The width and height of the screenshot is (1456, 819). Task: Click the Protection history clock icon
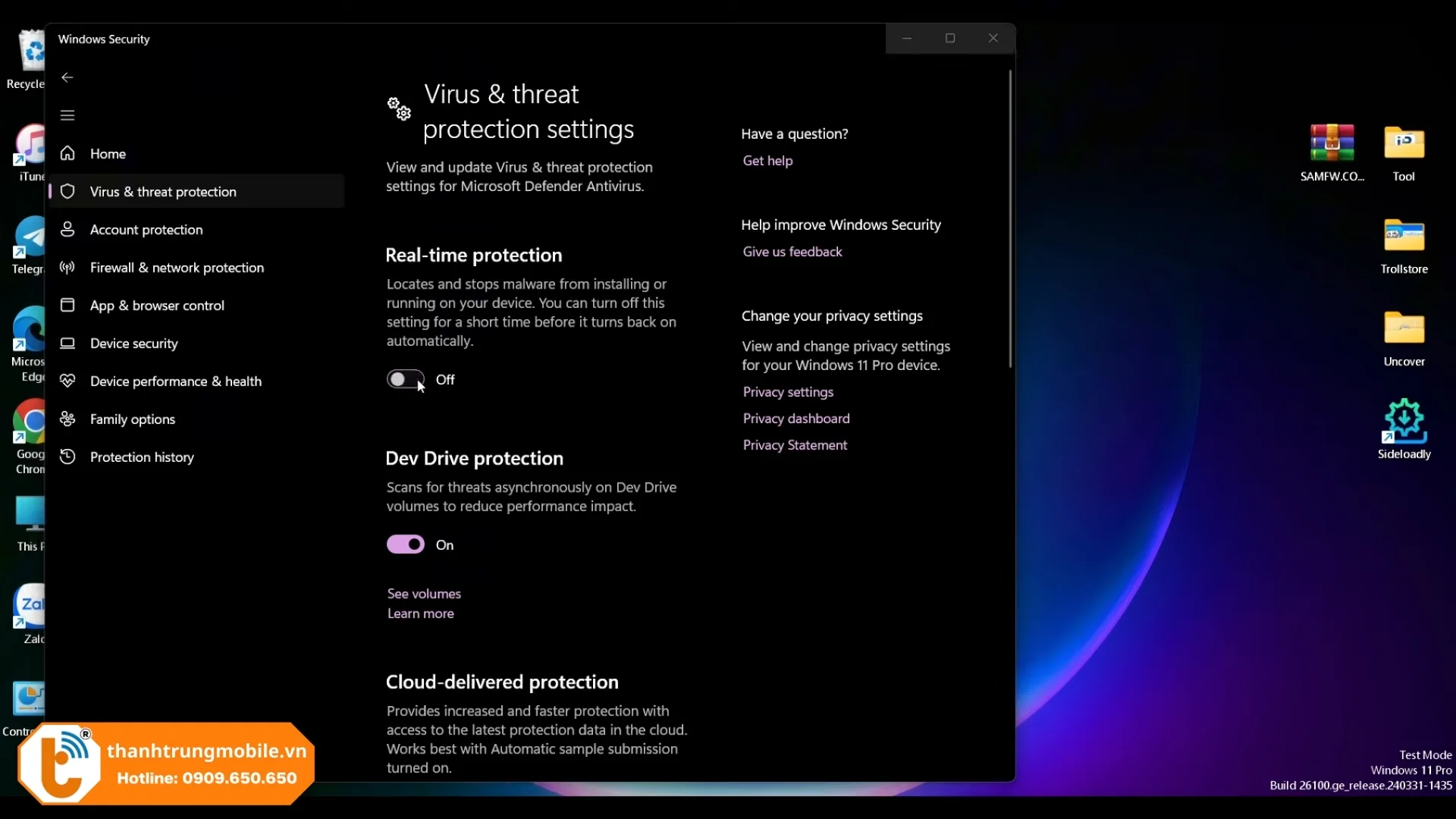(67, 457)
